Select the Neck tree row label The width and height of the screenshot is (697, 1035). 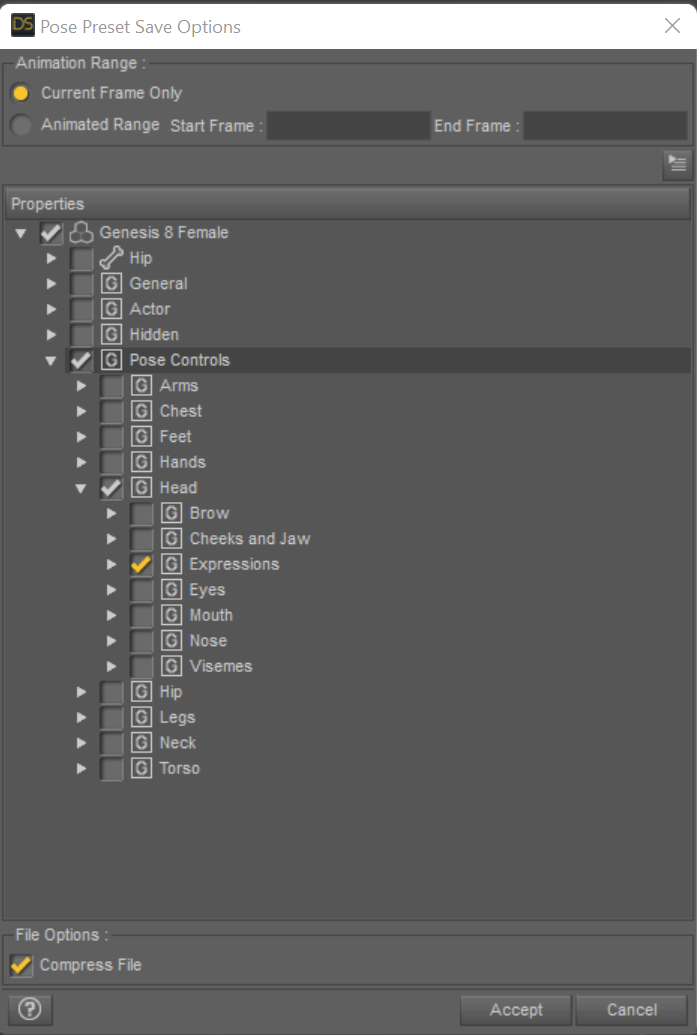pos(178,743)
